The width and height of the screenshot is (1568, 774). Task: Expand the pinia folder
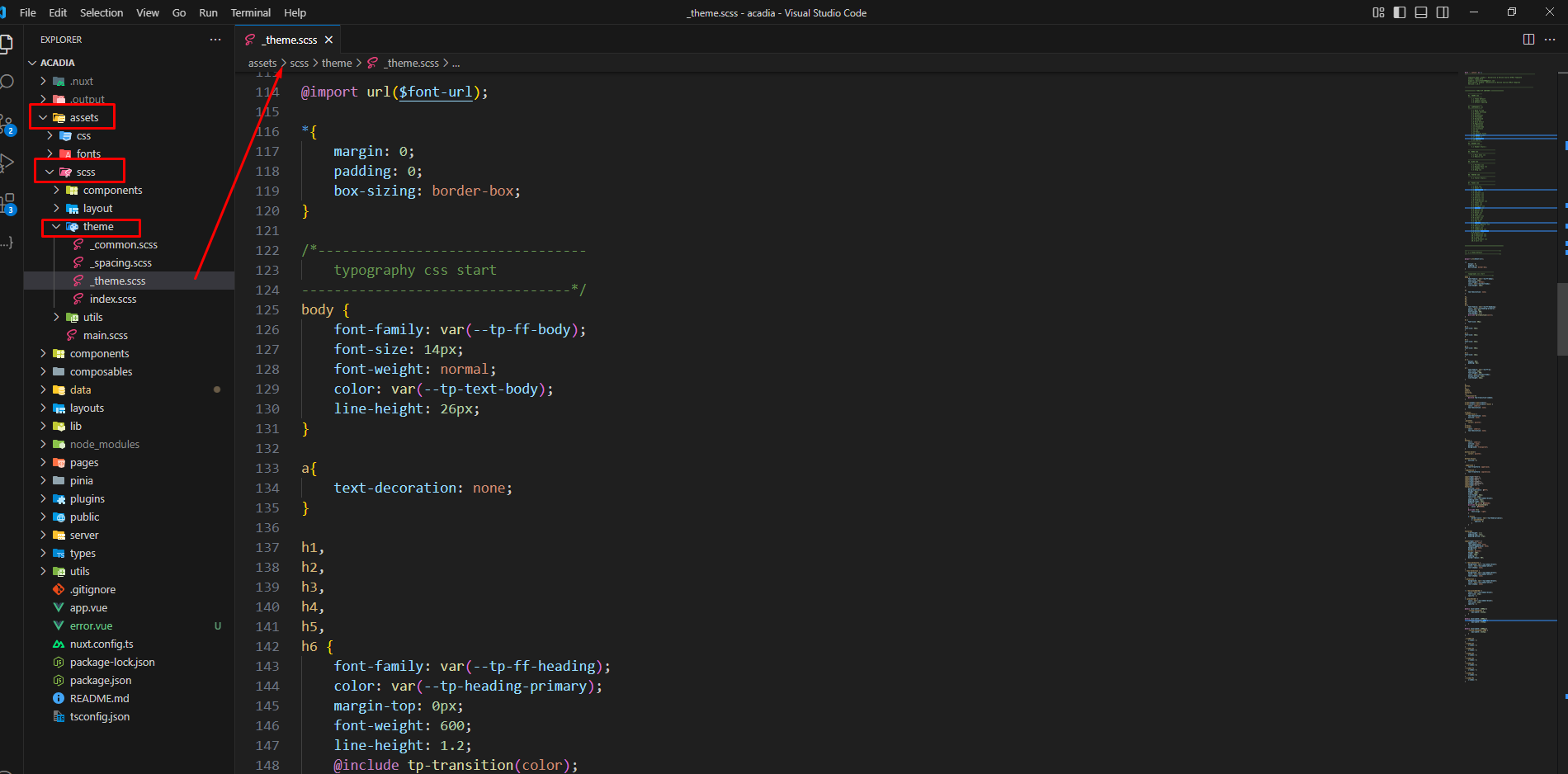click(130, 480)
